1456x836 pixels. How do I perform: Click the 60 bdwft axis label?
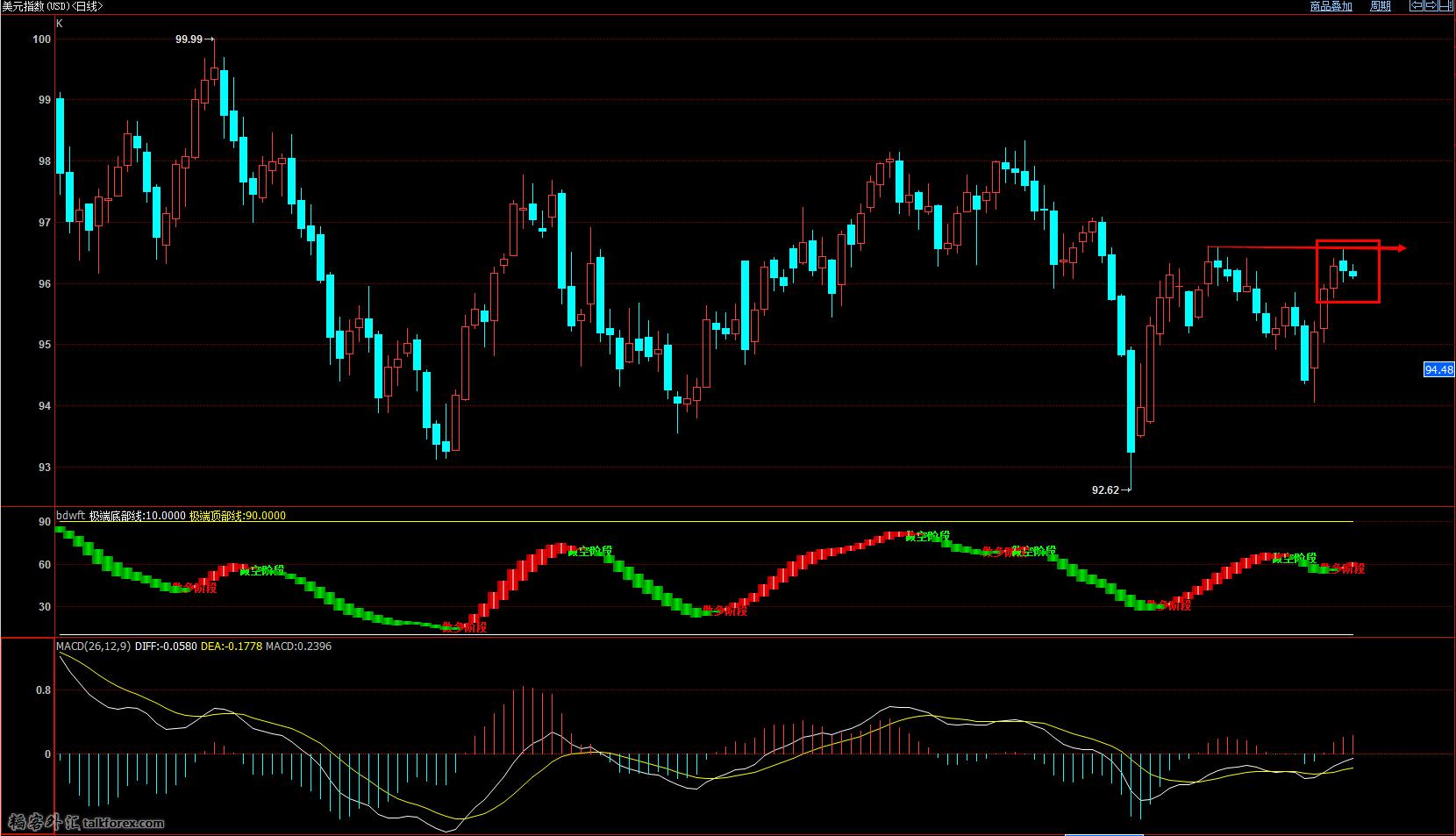pos(45,565)
